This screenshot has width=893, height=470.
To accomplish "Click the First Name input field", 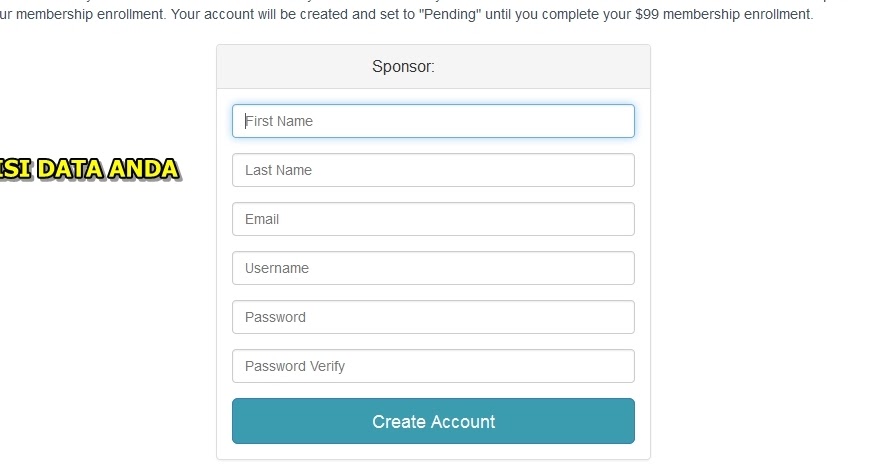I will point(433,121).
